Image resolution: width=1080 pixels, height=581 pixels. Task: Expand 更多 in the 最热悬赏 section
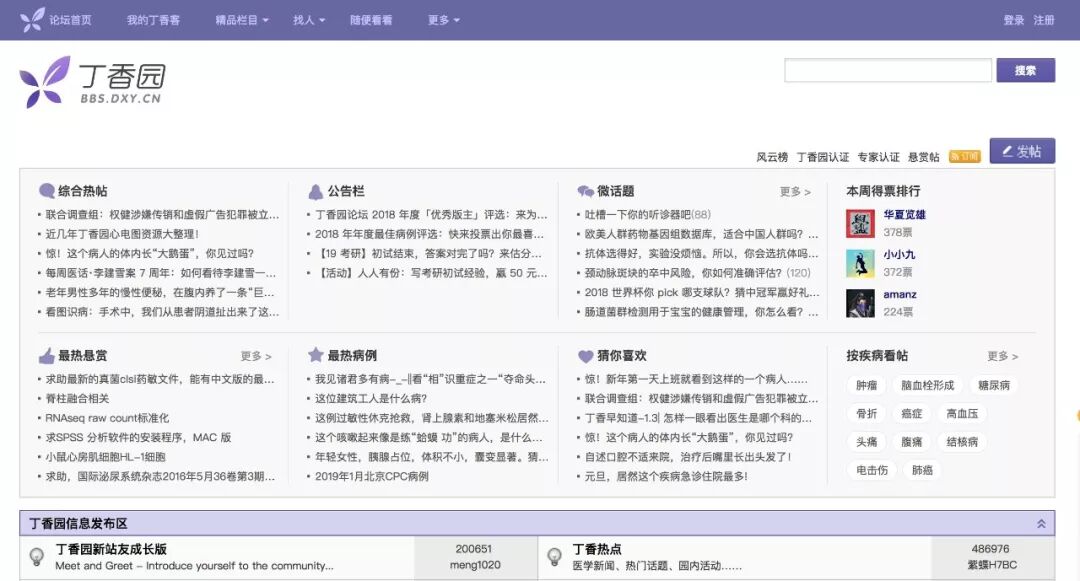pyautogui.click(x=256, y=357)
